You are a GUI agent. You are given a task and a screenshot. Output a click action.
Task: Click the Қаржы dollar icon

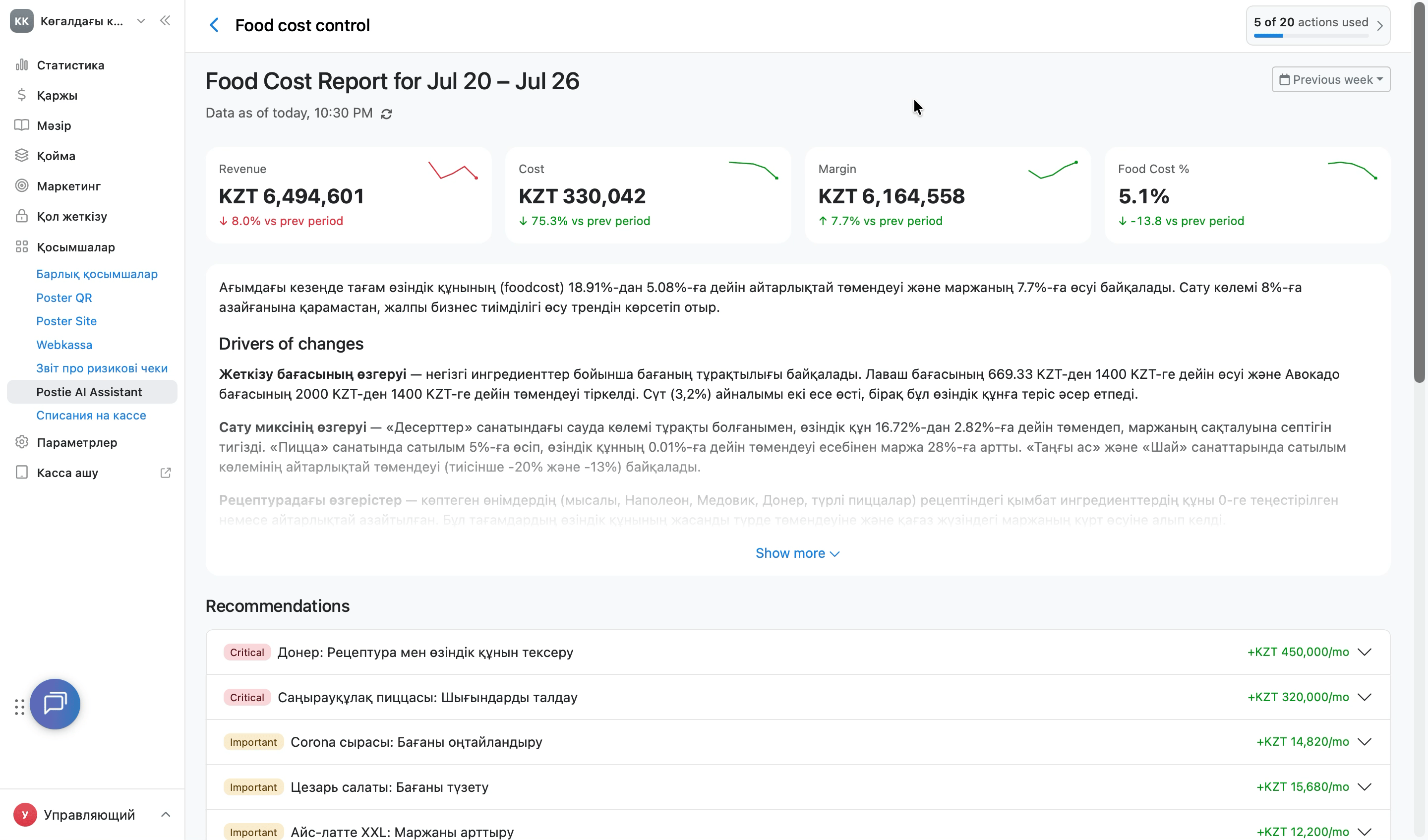tap(21, 95)
